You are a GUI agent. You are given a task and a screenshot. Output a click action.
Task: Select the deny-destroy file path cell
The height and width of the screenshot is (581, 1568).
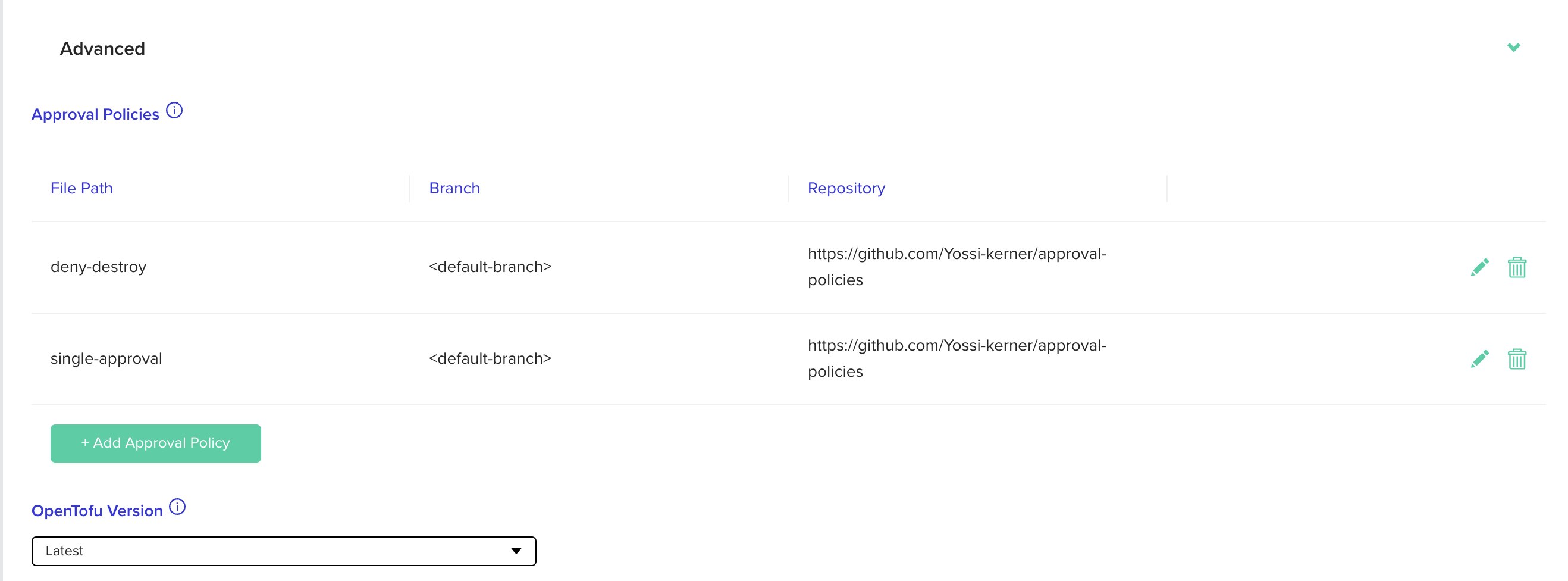(99, 267)
